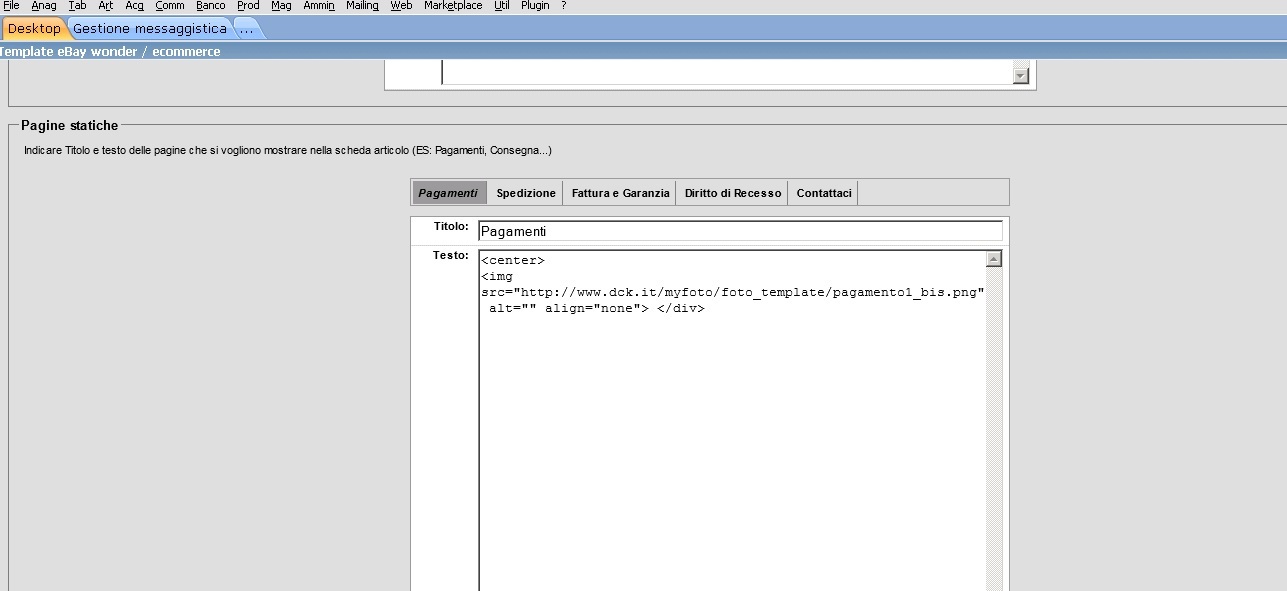Select the Diritto di Recesso tab

pyautogui.click(x=733, y=193)
